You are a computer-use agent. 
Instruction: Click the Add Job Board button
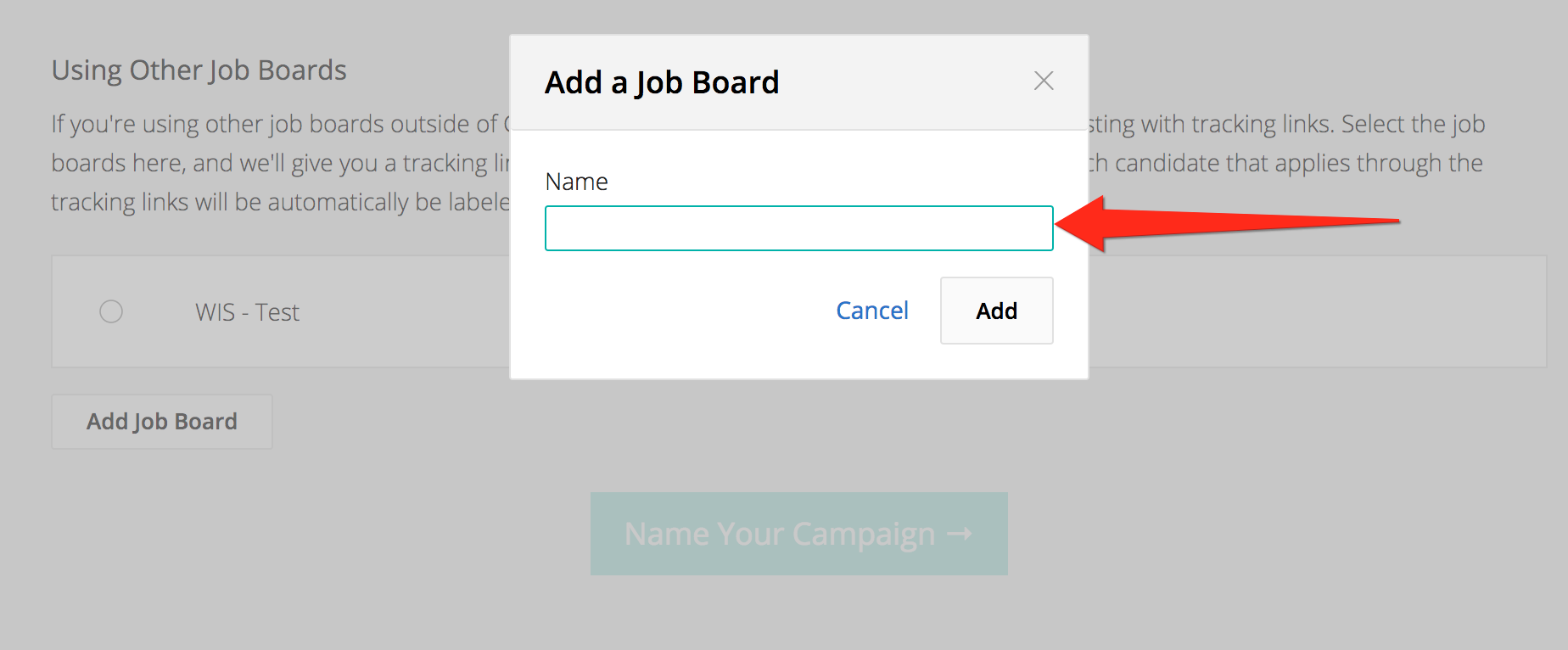[162, 422]
